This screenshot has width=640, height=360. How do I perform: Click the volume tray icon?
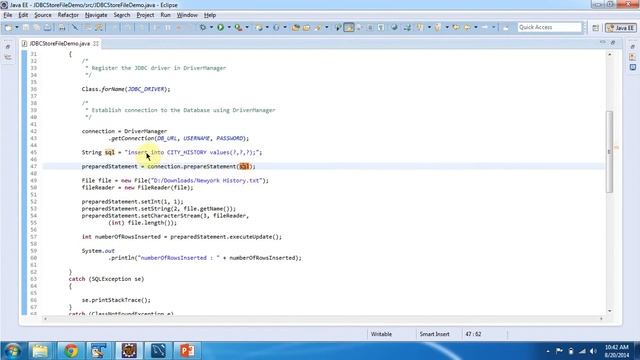(593, 351)
